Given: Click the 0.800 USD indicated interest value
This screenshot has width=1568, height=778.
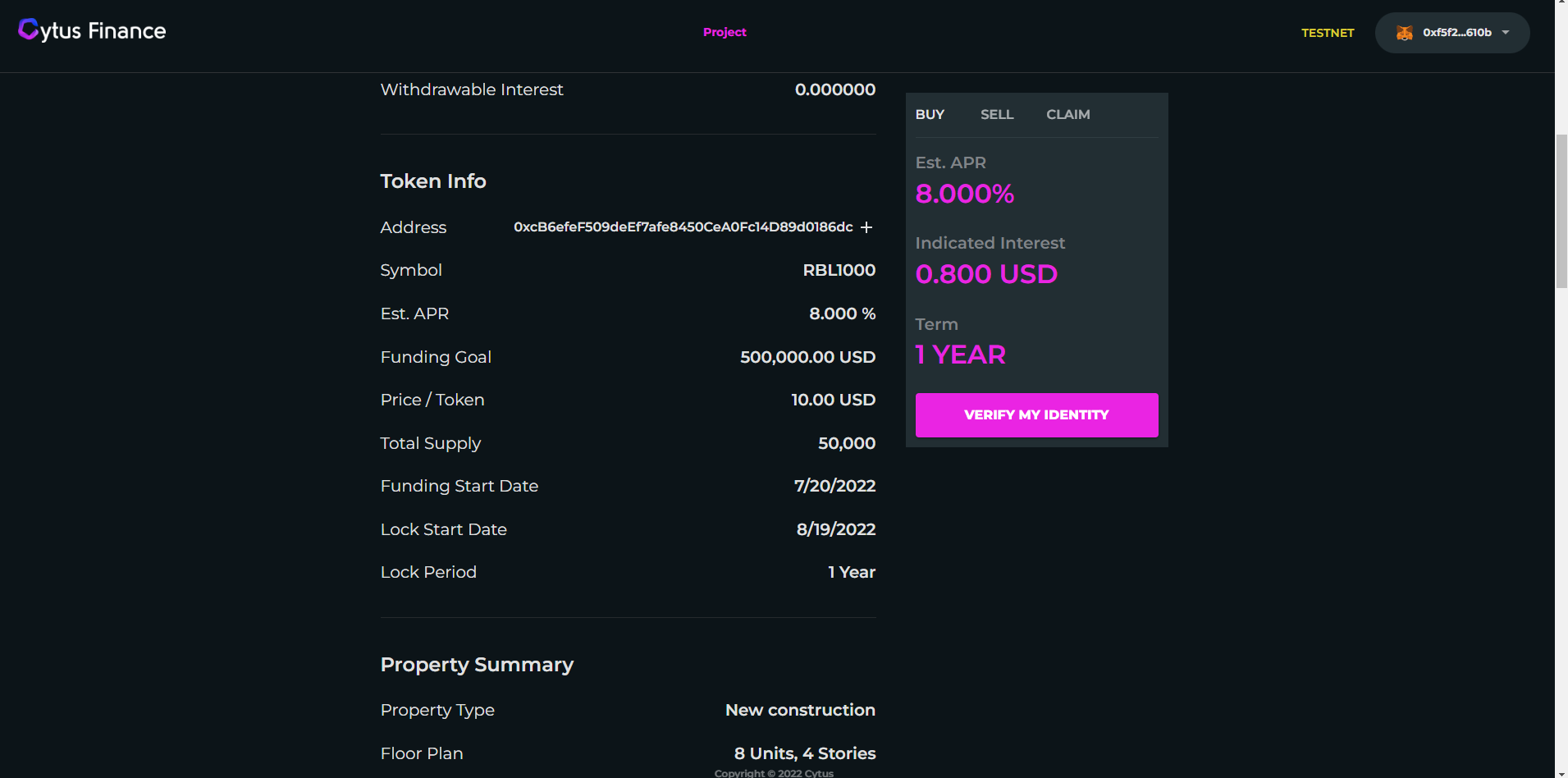Looking at the screenshot, I should click(x=986, y=274).
